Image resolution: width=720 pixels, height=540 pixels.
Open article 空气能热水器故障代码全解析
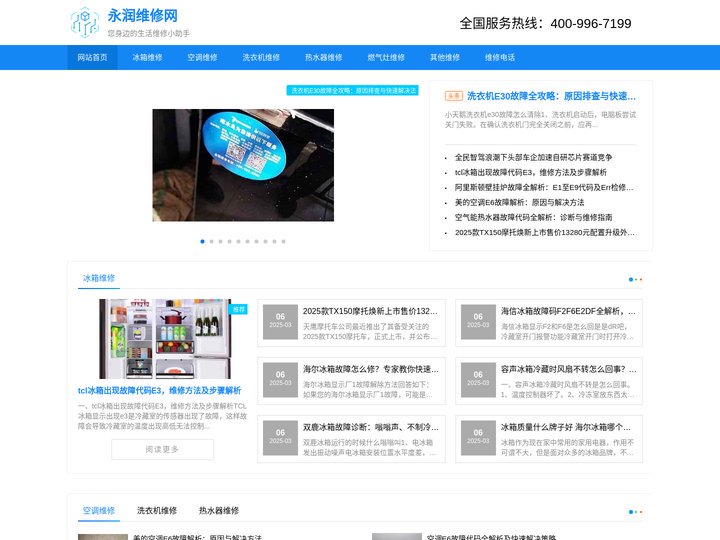534,217
